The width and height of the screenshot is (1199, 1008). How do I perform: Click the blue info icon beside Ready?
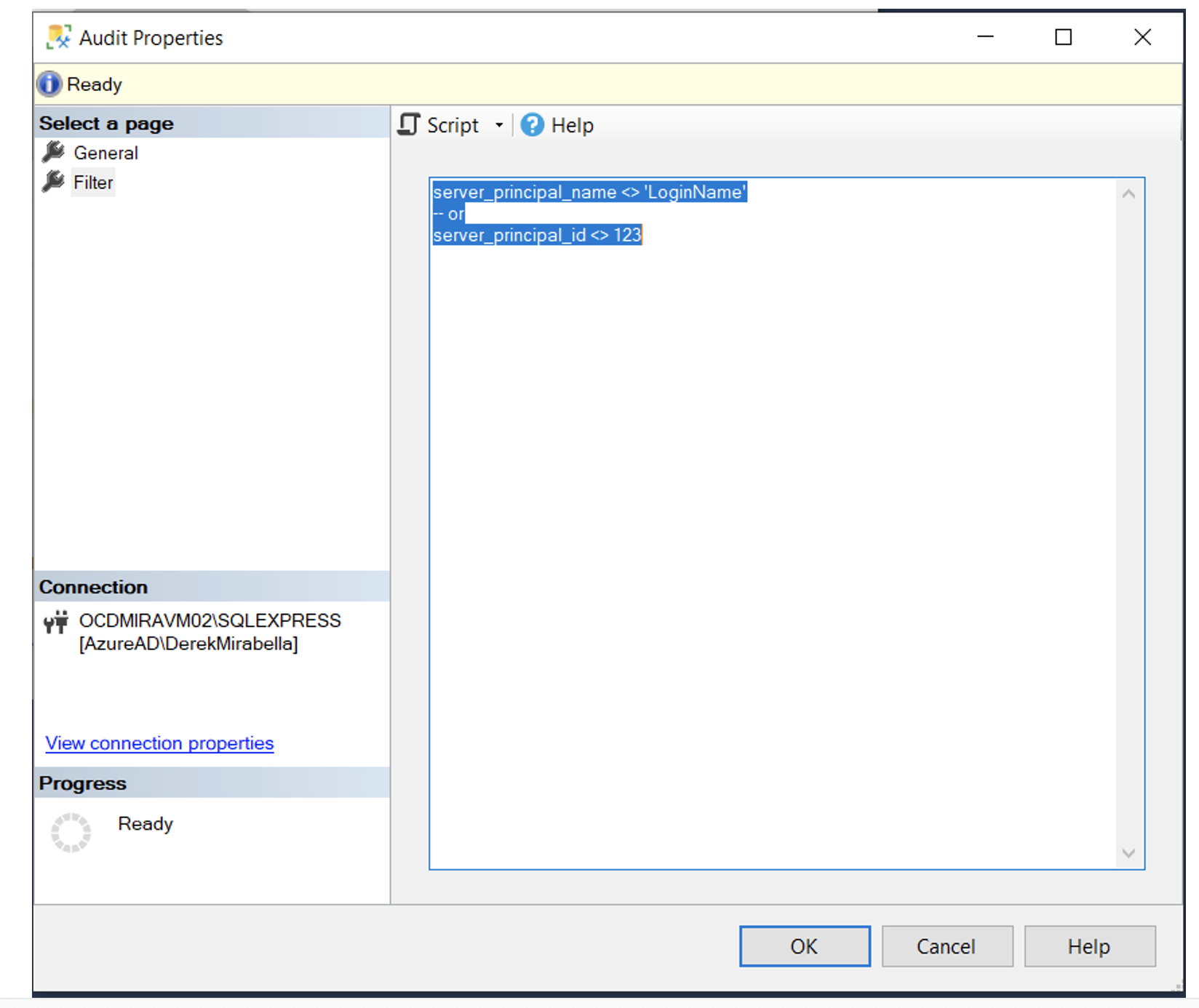(x=49, y=84)
